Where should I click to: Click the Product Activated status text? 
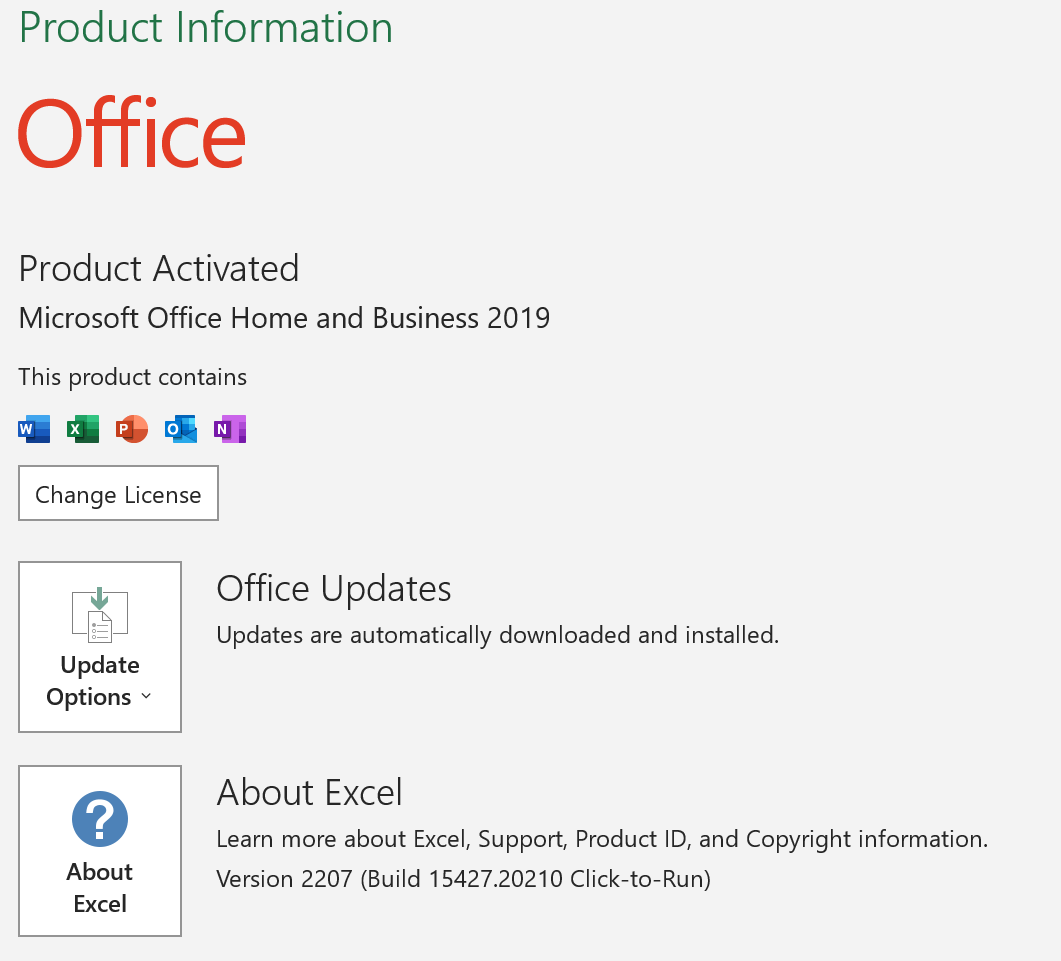coord(159,269)
